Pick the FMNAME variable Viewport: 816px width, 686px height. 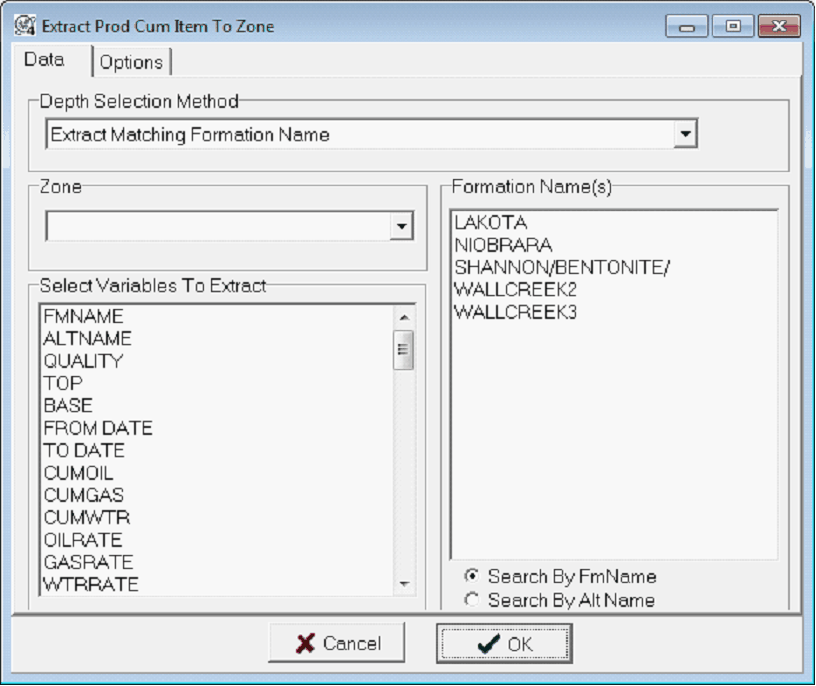click(83, 317)
